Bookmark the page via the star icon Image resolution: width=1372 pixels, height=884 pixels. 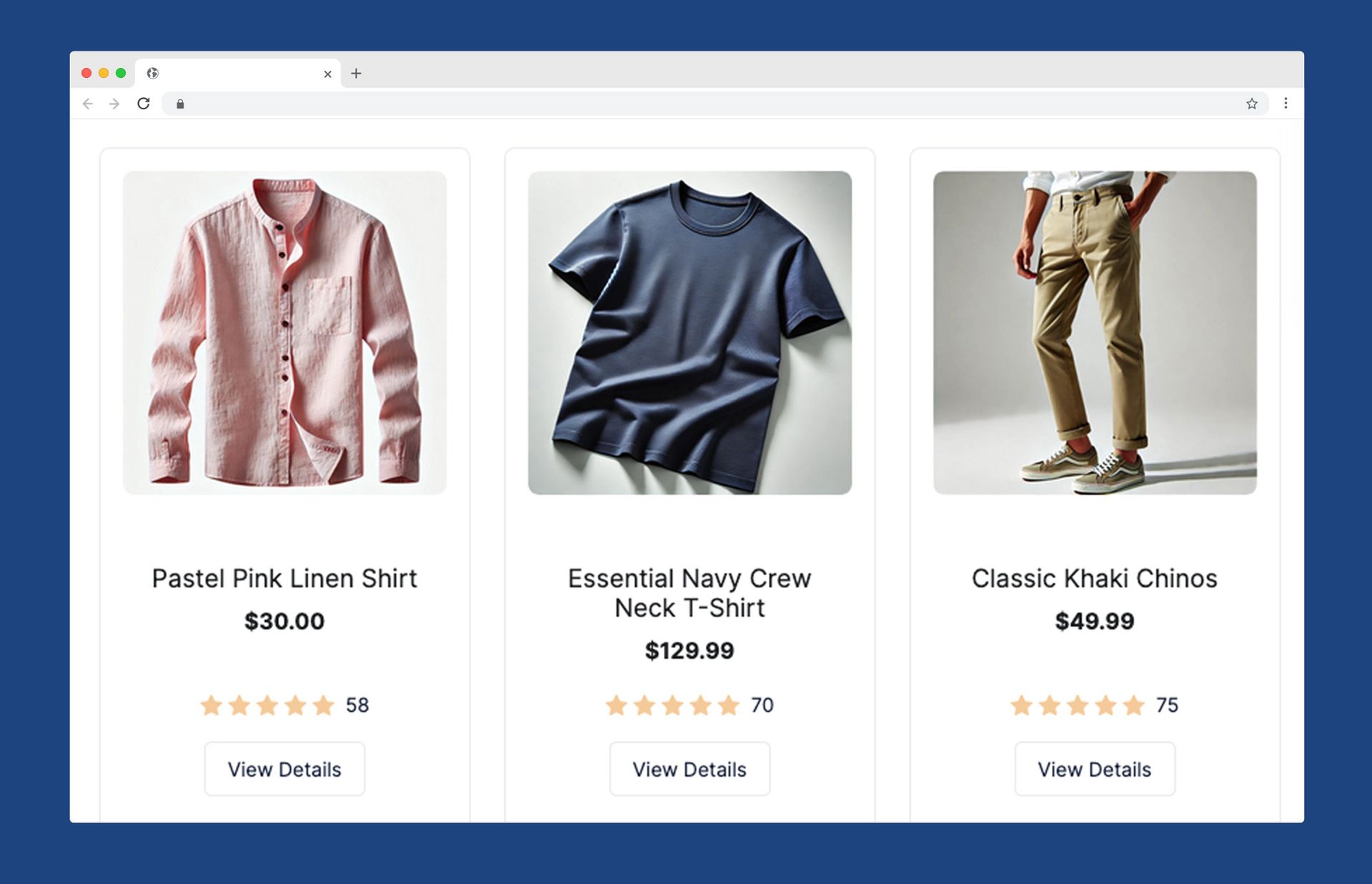[x=1252, y=104]
